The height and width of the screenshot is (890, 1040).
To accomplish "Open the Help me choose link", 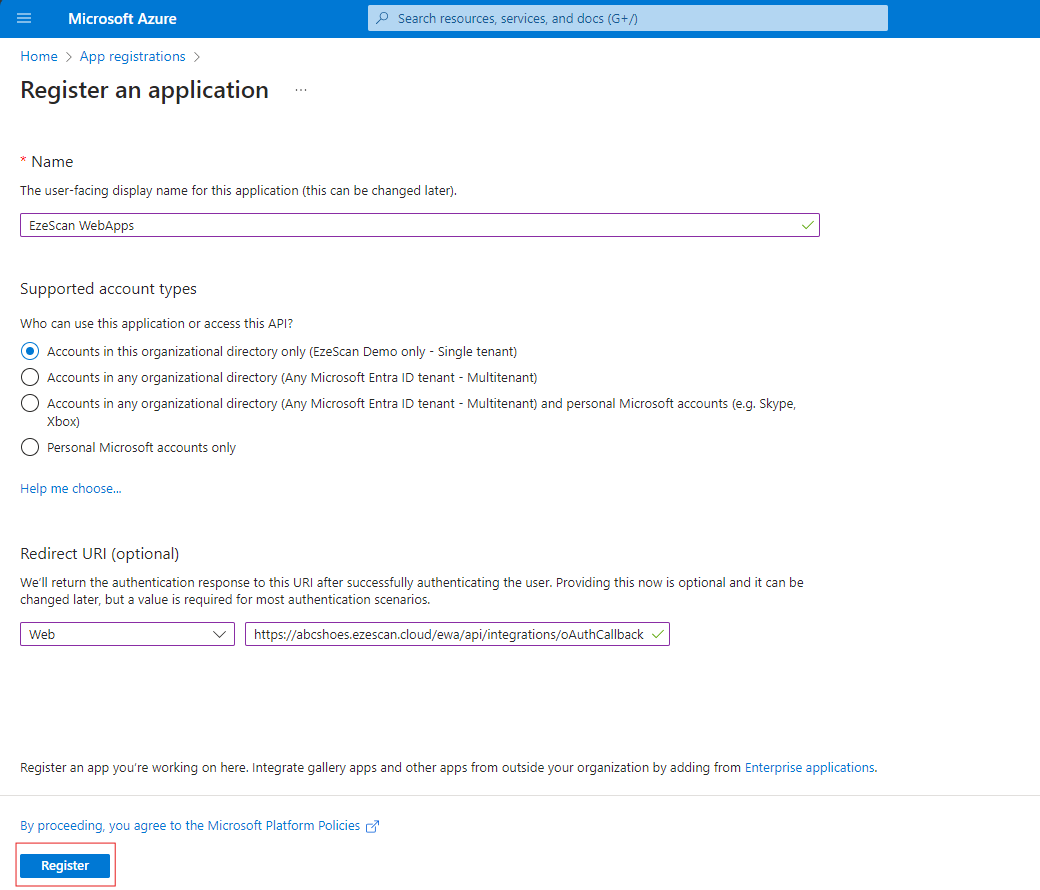I will [x=71, y=489].
